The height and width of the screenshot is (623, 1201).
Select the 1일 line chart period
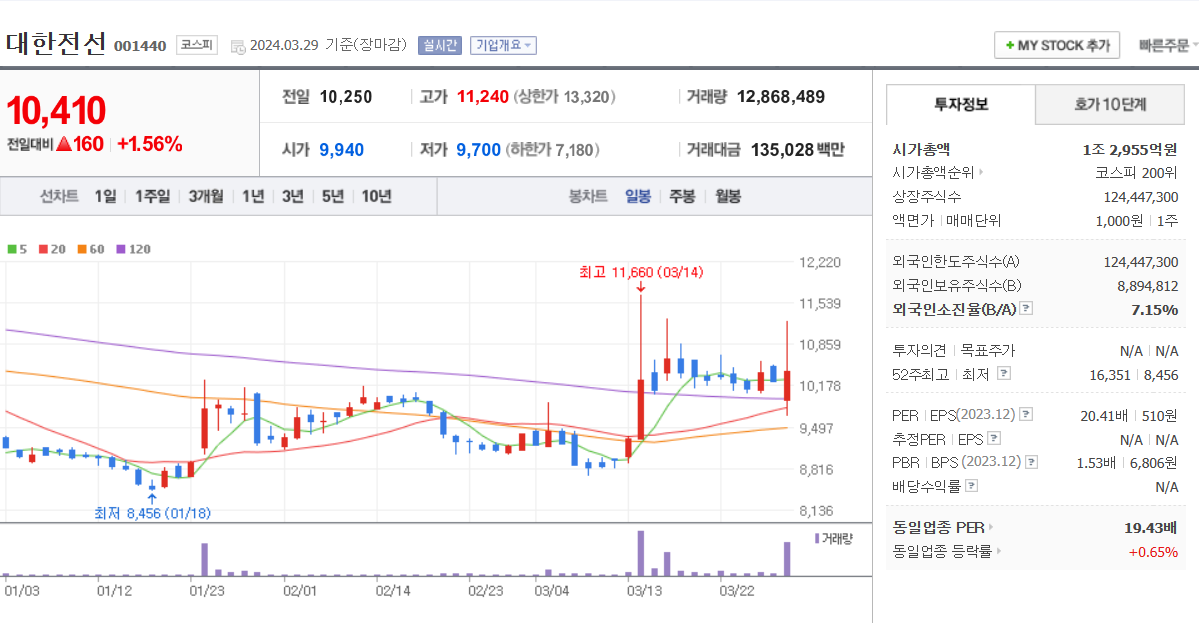click(x=105, y=196)
